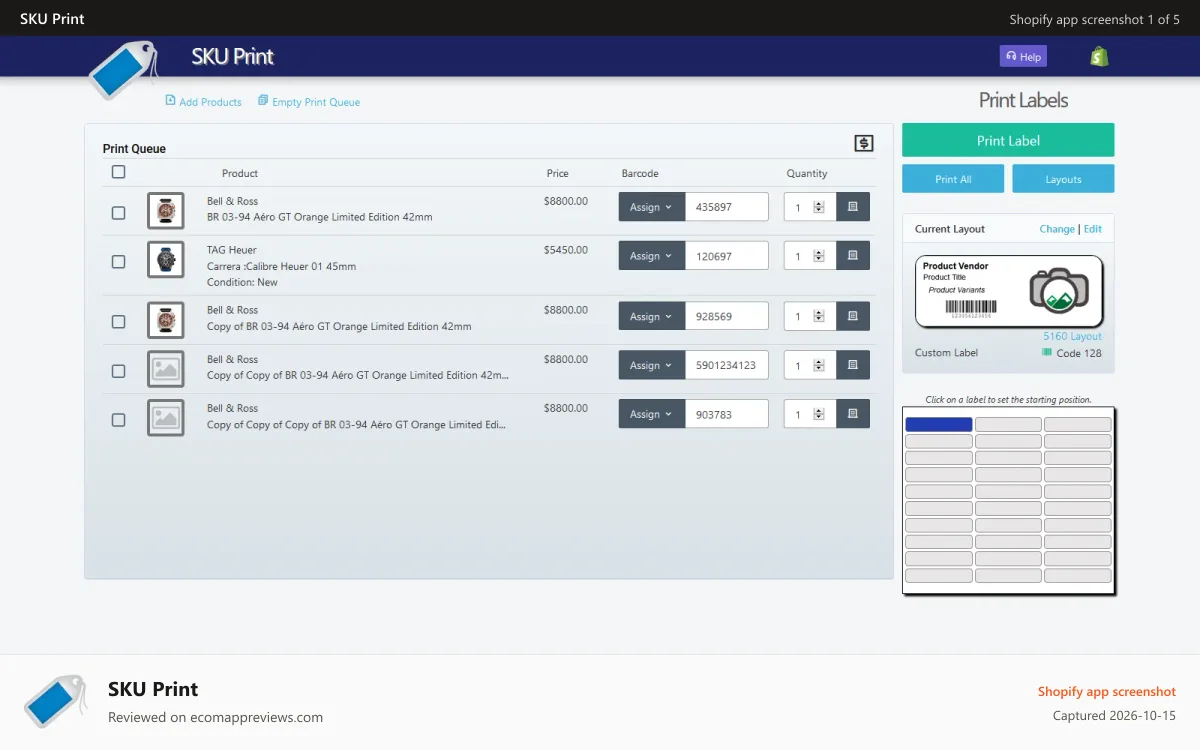Click the Price column header
The height and width of the screenshot is (750, 1200).
(557, 173)
